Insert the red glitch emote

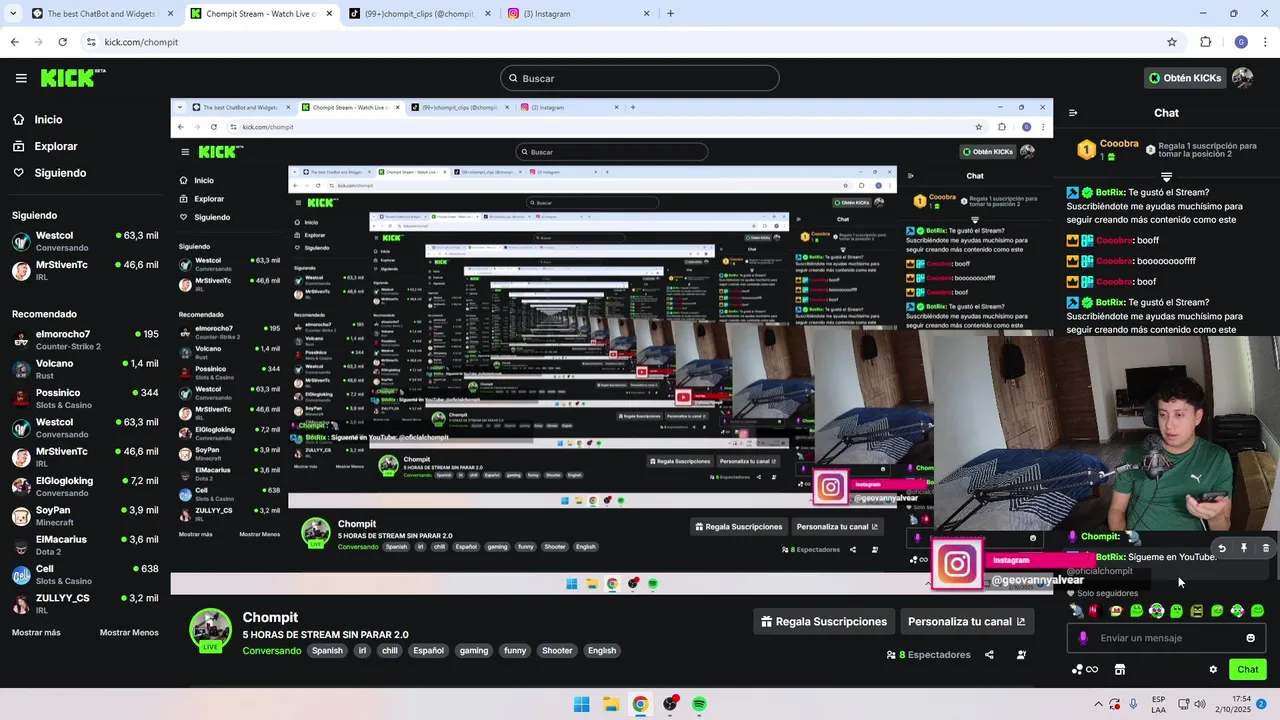coord(1094,611)
